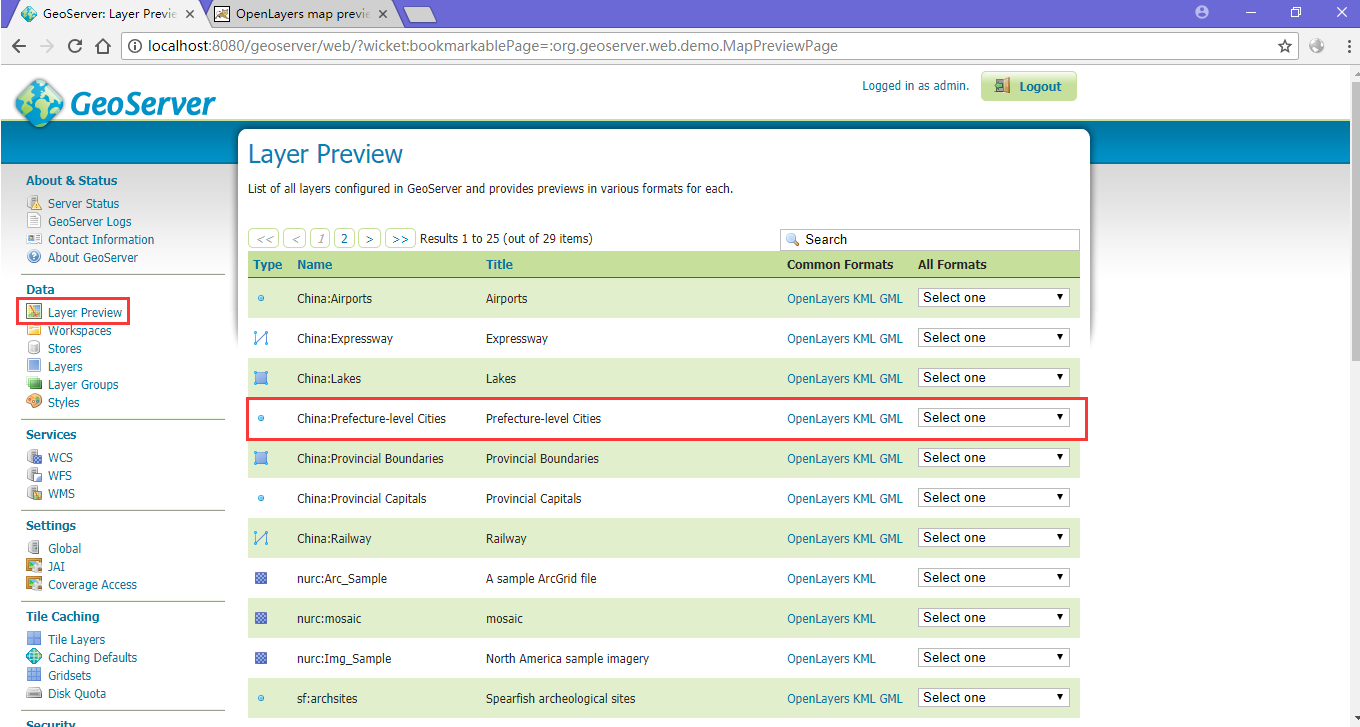Open KML preview for sf:archsites
Image resolution: width=1360 pixels, height=727 pixels.
[864, 699]
